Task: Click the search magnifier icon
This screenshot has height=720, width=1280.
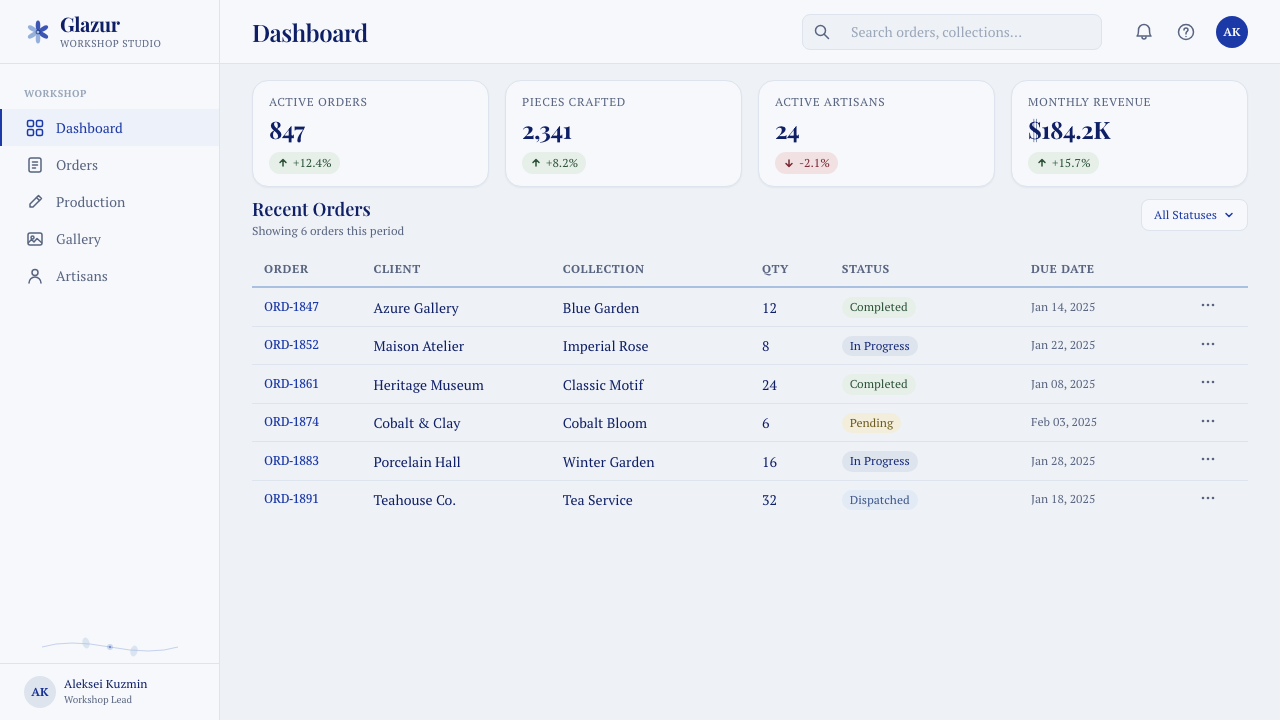Action: 822,32
